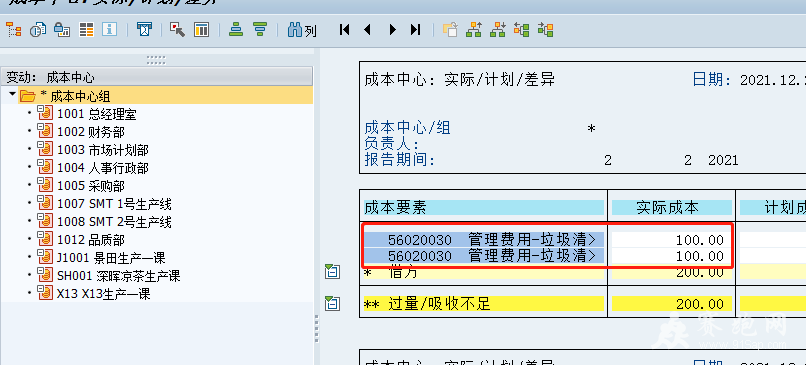Jump to last column with skip-forward arrow

click(415, 30)
